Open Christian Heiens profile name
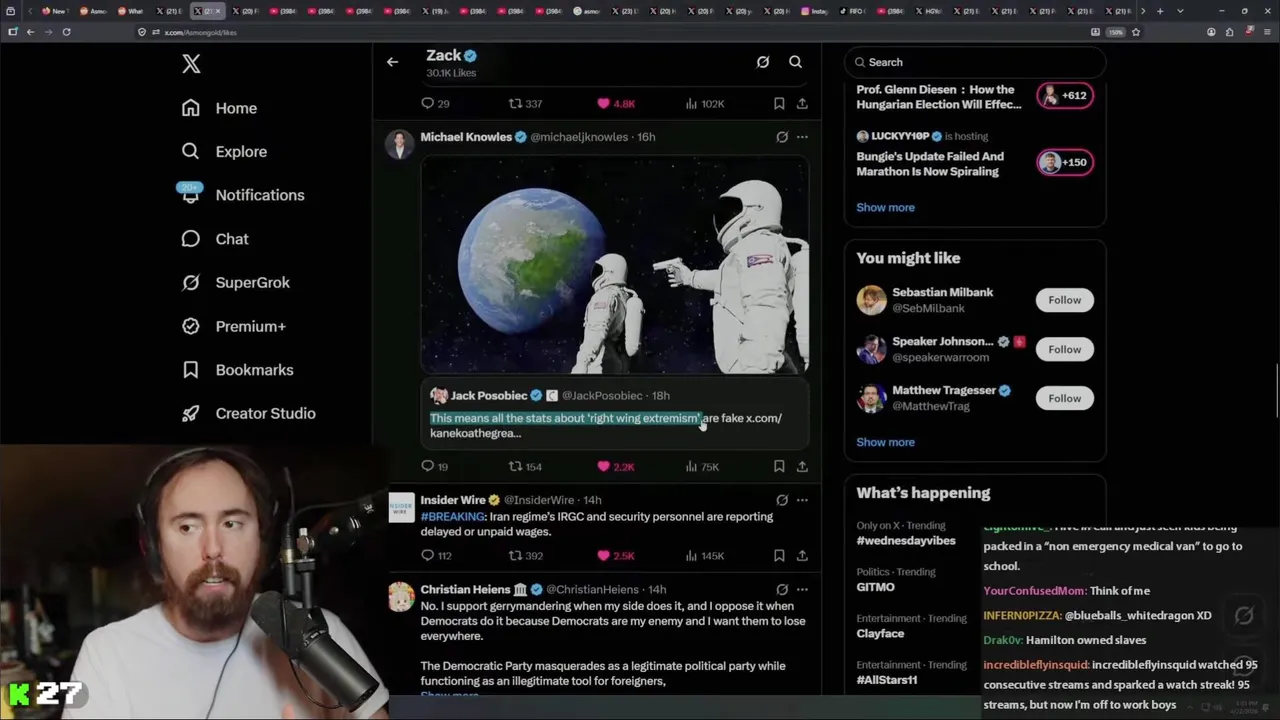Screen dimensions: 1280x720 tap(465, 590)
